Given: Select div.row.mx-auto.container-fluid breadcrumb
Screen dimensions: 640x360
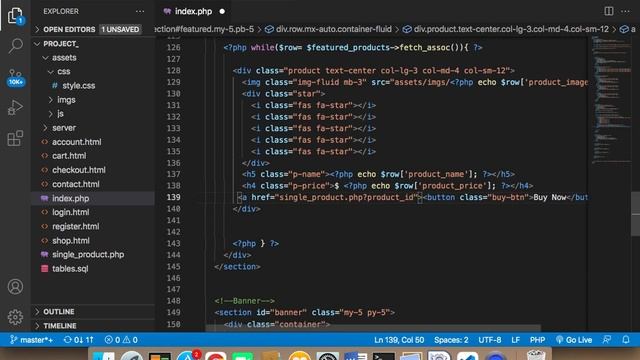Looking at the screenshot, I should [329, 29].
